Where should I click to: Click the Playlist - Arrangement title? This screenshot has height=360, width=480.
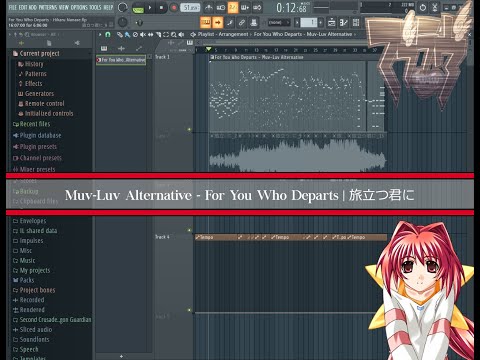tap(223, 34)
